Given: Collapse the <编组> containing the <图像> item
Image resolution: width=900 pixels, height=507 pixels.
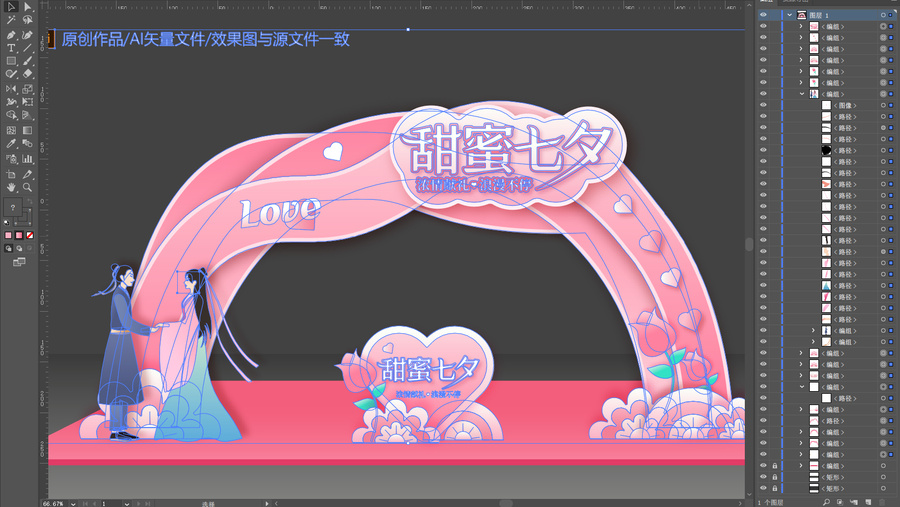Looking at the screenshot, I should [x=801, y=94].
